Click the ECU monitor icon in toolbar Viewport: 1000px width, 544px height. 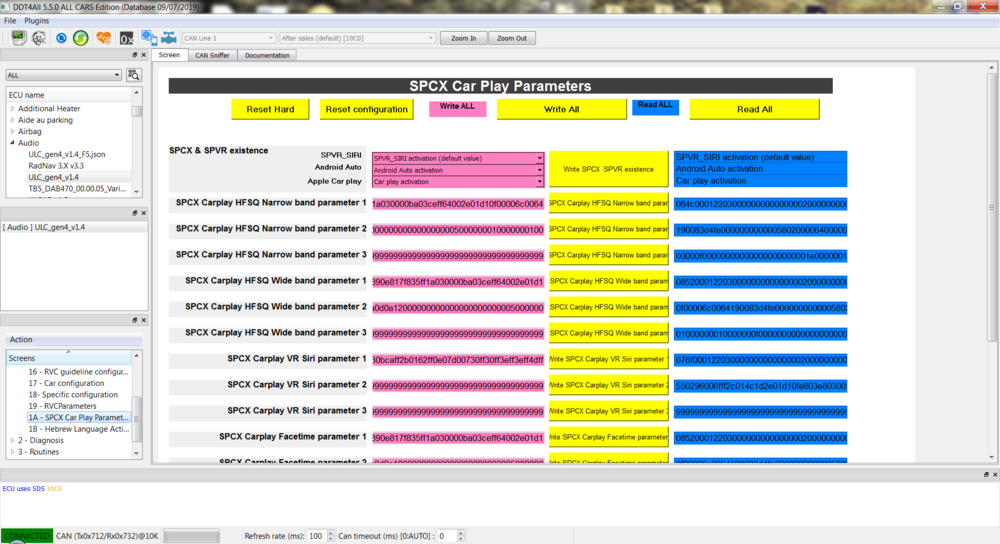tap(18, 38)
